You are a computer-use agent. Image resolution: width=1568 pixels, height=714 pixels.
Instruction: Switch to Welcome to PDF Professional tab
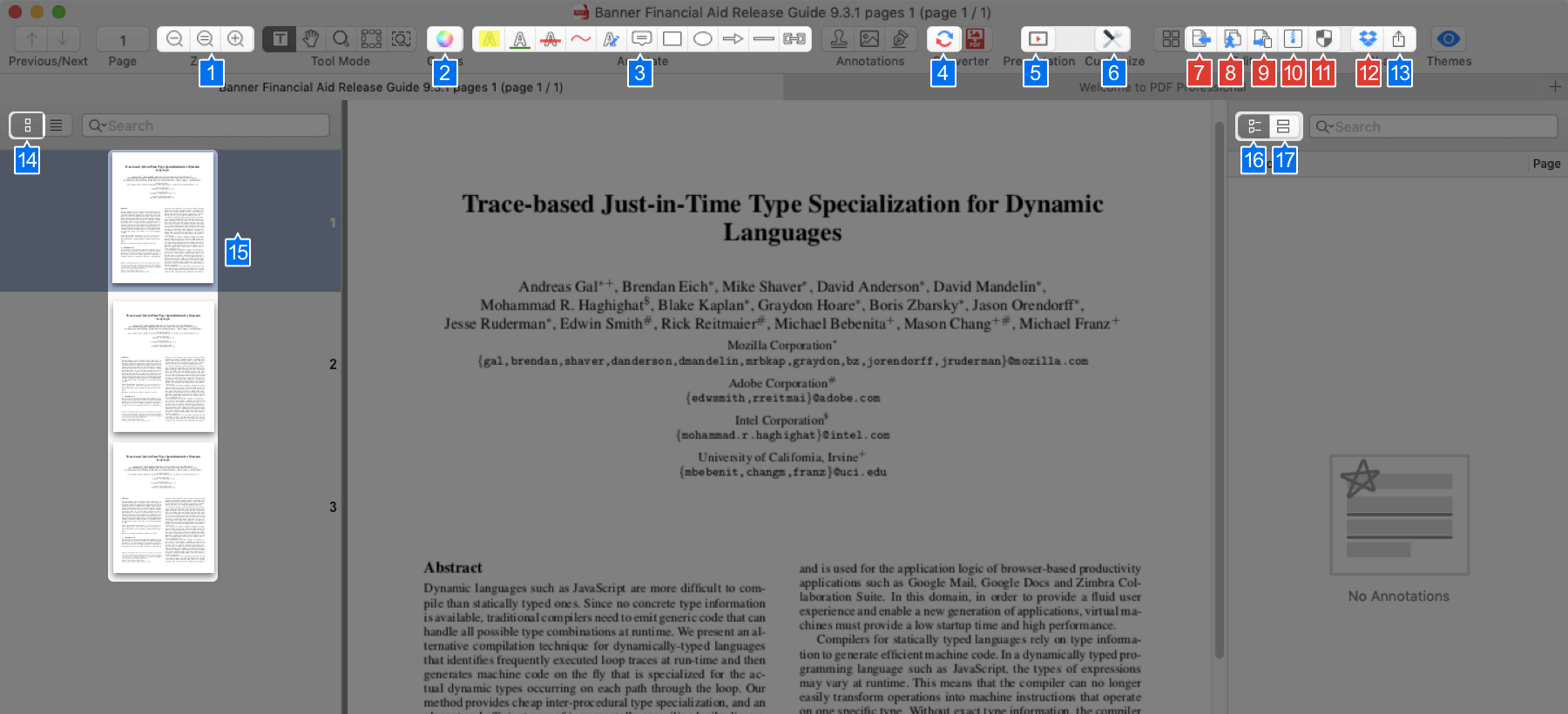[x=1163, y=87]
